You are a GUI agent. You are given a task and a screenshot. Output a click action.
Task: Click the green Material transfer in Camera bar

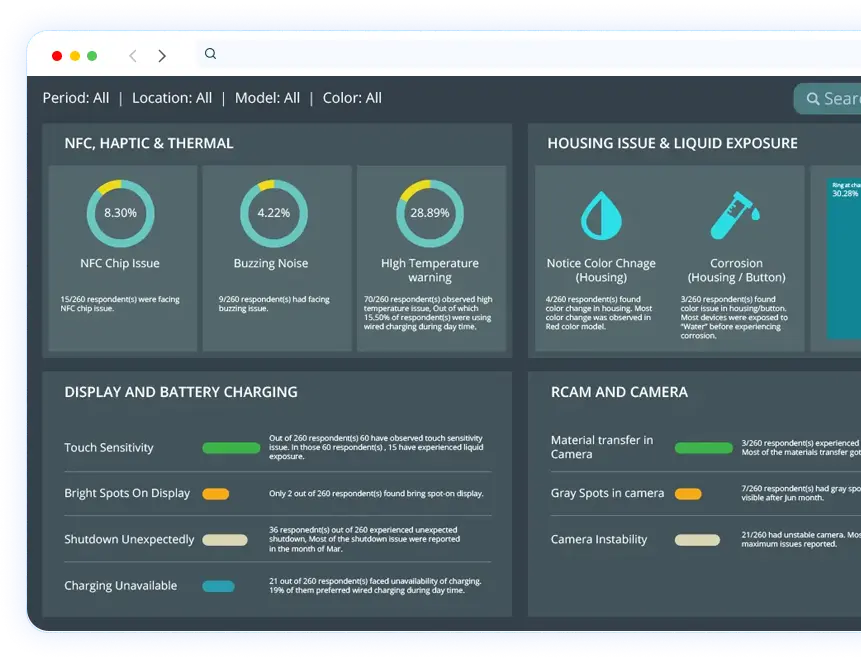(703, 448)
